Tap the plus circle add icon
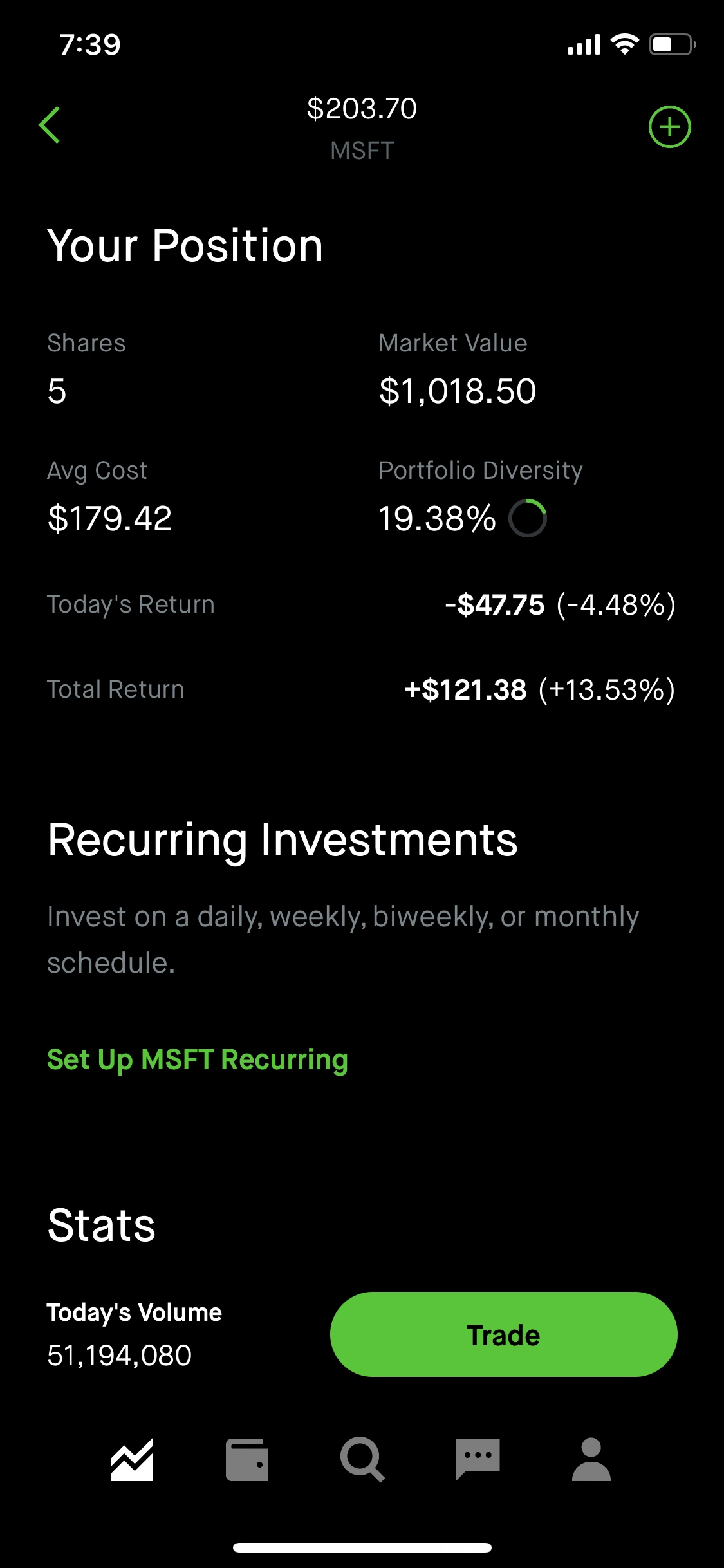 [x=669, y=127]
